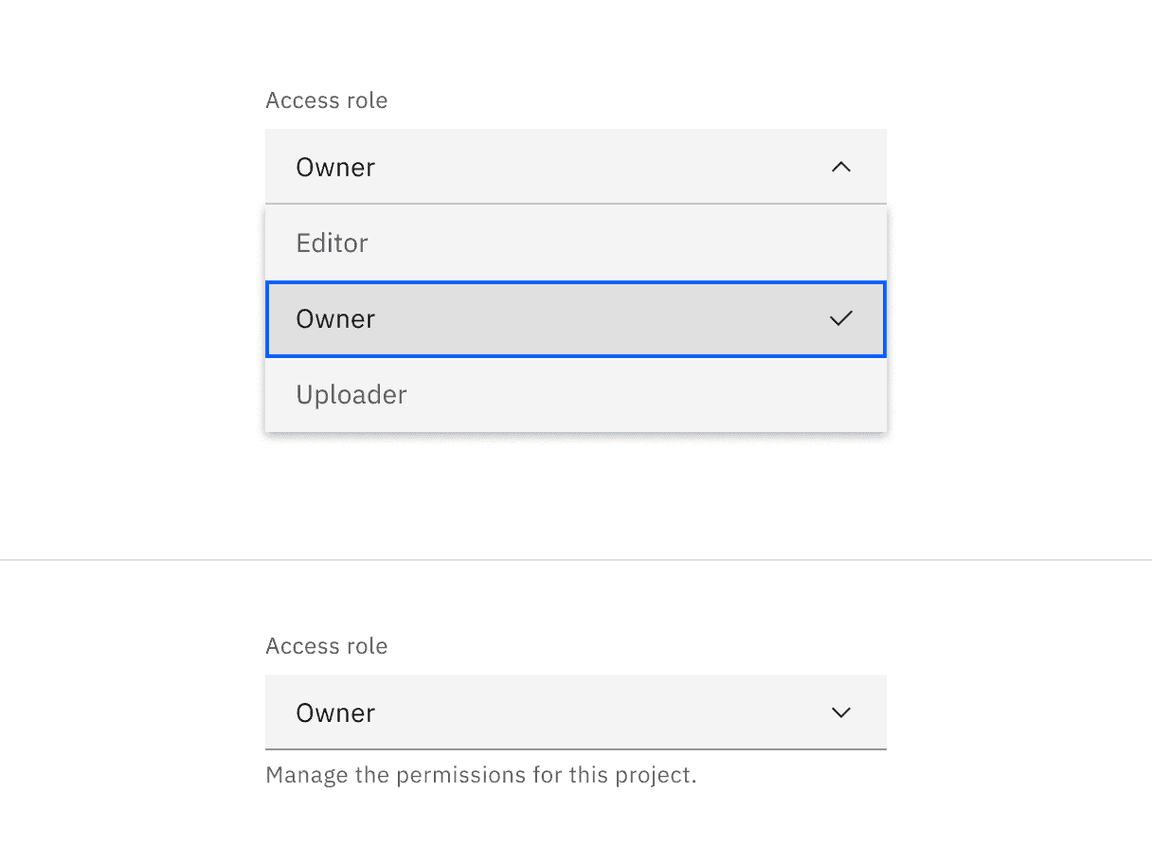Screen dimensions: 1152x864
Task: Click the arrow icon beside the lower Owner field
Action: coord(841,713)
